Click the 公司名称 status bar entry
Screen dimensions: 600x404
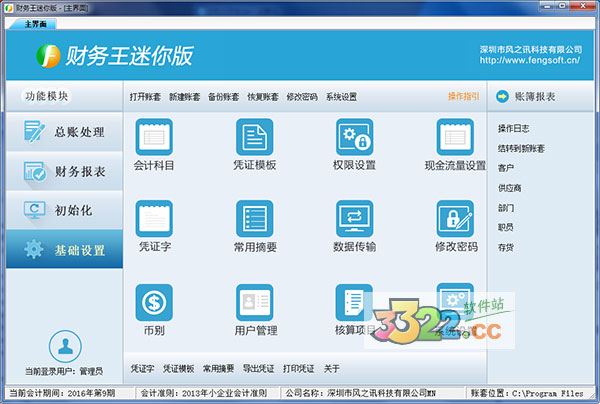(360, 393)
